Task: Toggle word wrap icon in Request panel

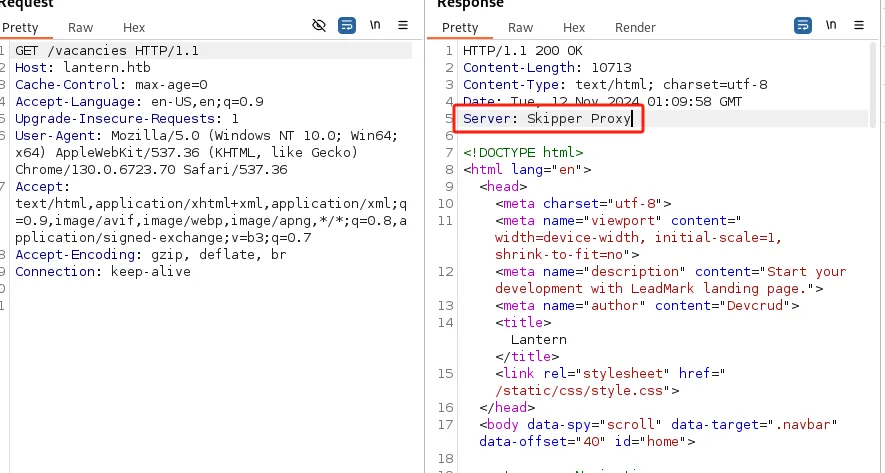Action: pyautogui.click(x=347, y=25)
